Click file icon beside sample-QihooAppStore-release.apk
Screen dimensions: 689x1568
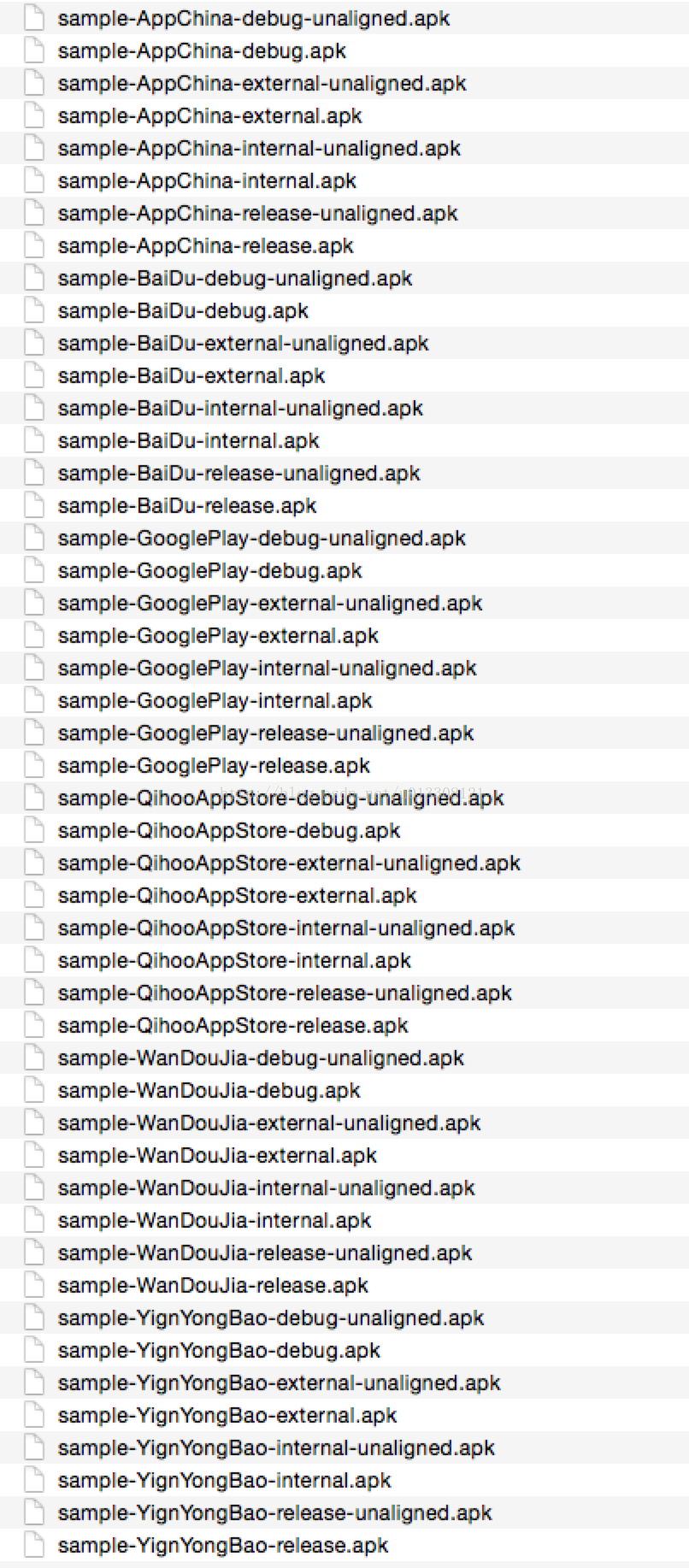34,1025
